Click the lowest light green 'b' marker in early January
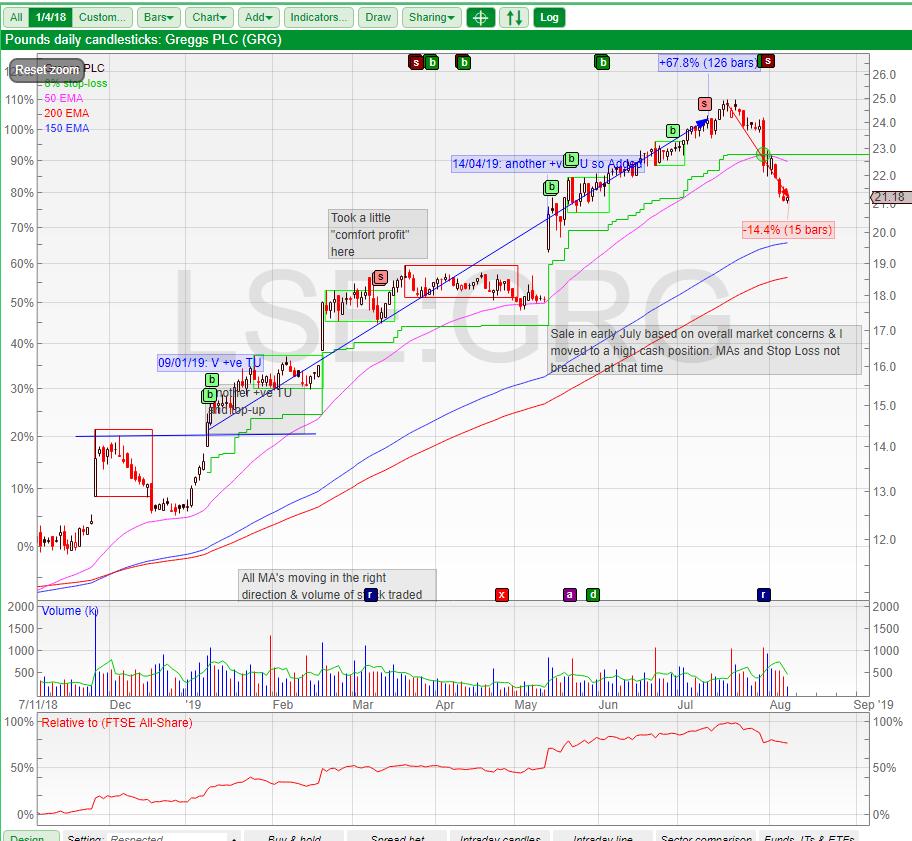Image resolution: width=912 pixels, height=841 pixels. point(209,395)
